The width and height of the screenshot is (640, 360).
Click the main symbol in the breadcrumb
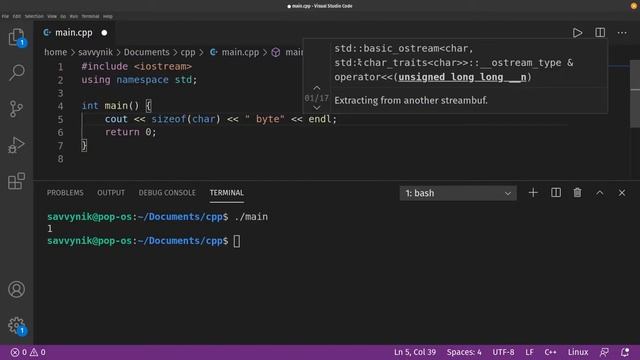click(x=288, y=52)
